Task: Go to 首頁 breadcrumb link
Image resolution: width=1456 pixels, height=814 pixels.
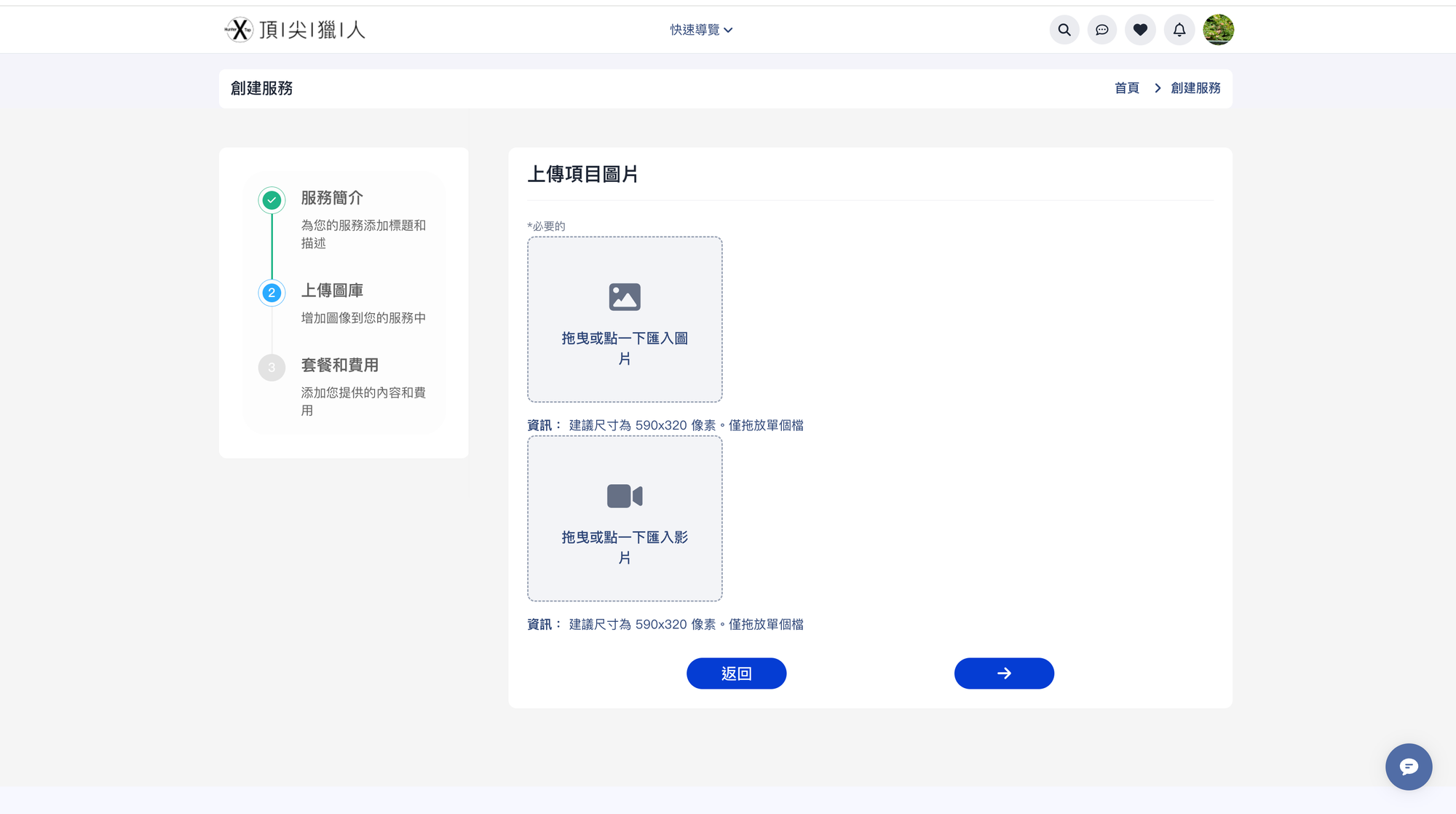Action: (x=1126, y=88)
